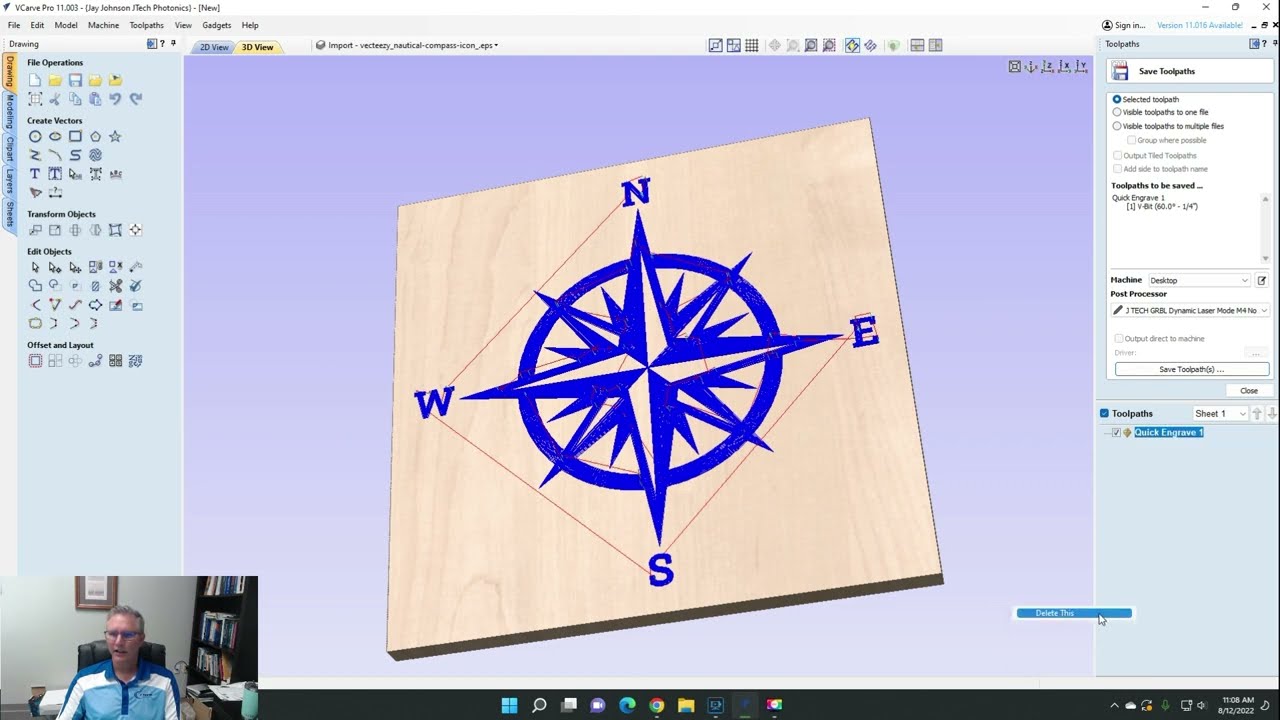Screen dimensions: 1280x720
Task: Choose the Selection arrow tool in Edit Objects
Action: point(35,267)
